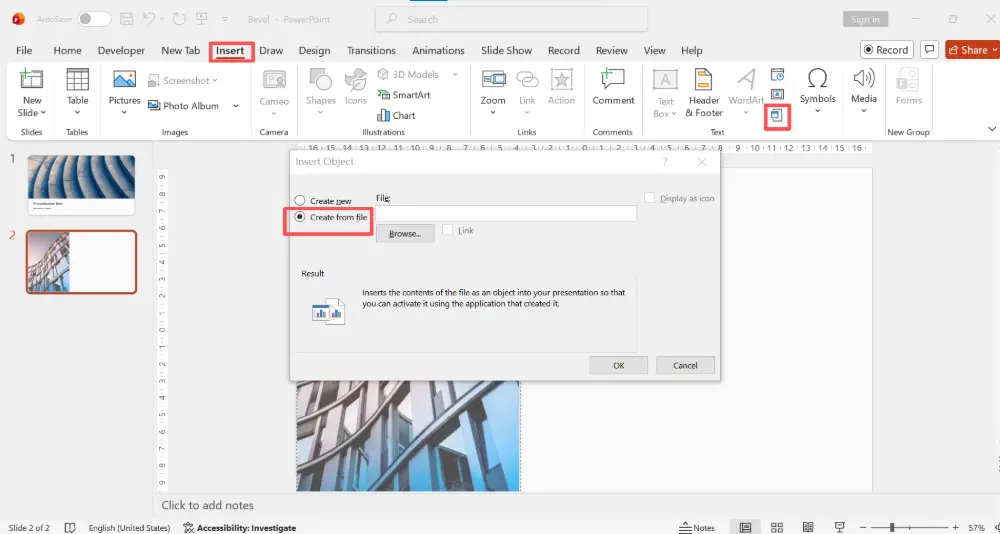Click the spell check book icon
Image resolution: width=1000 pixels, height=534 pixels.
(x=70, y=528)
